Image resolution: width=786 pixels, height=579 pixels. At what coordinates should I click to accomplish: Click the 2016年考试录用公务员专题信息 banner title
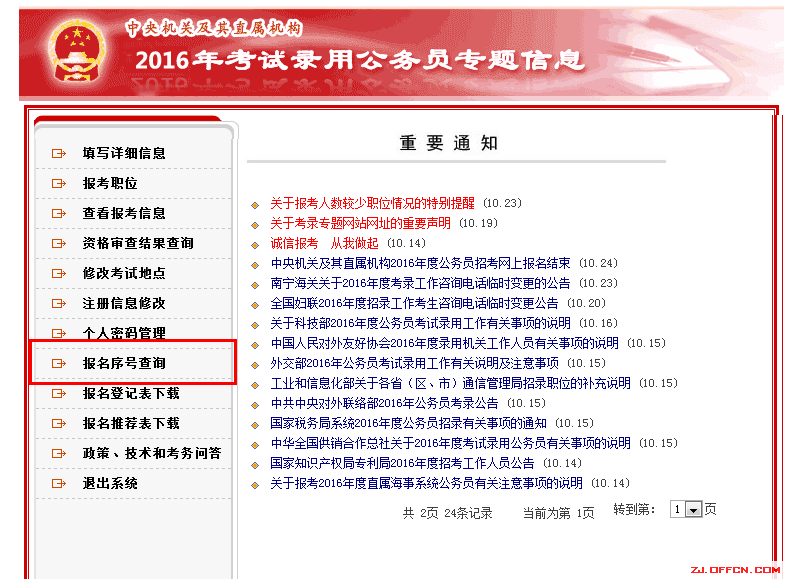click(358, 60)
